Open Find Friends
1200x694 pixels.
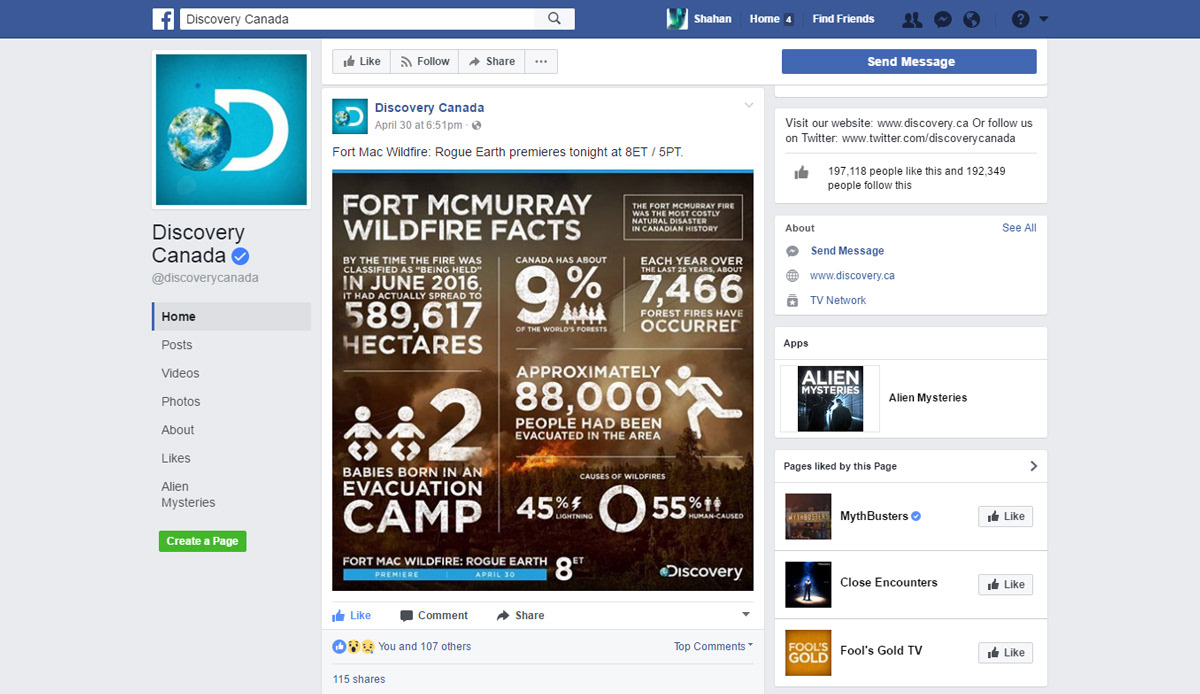(843, 19)
